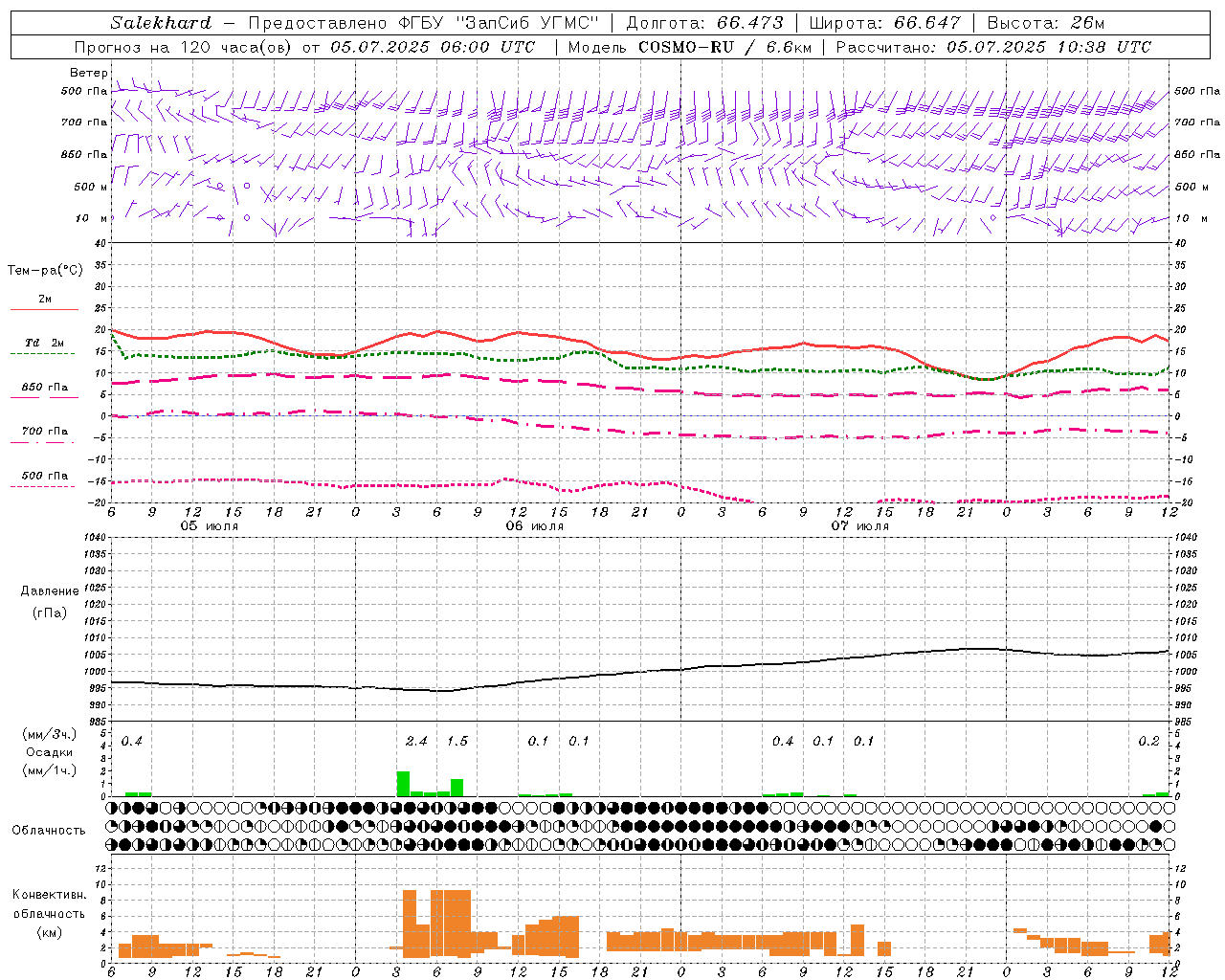Click the "0.2" three-hour precipitation value

click(1148, 741)
